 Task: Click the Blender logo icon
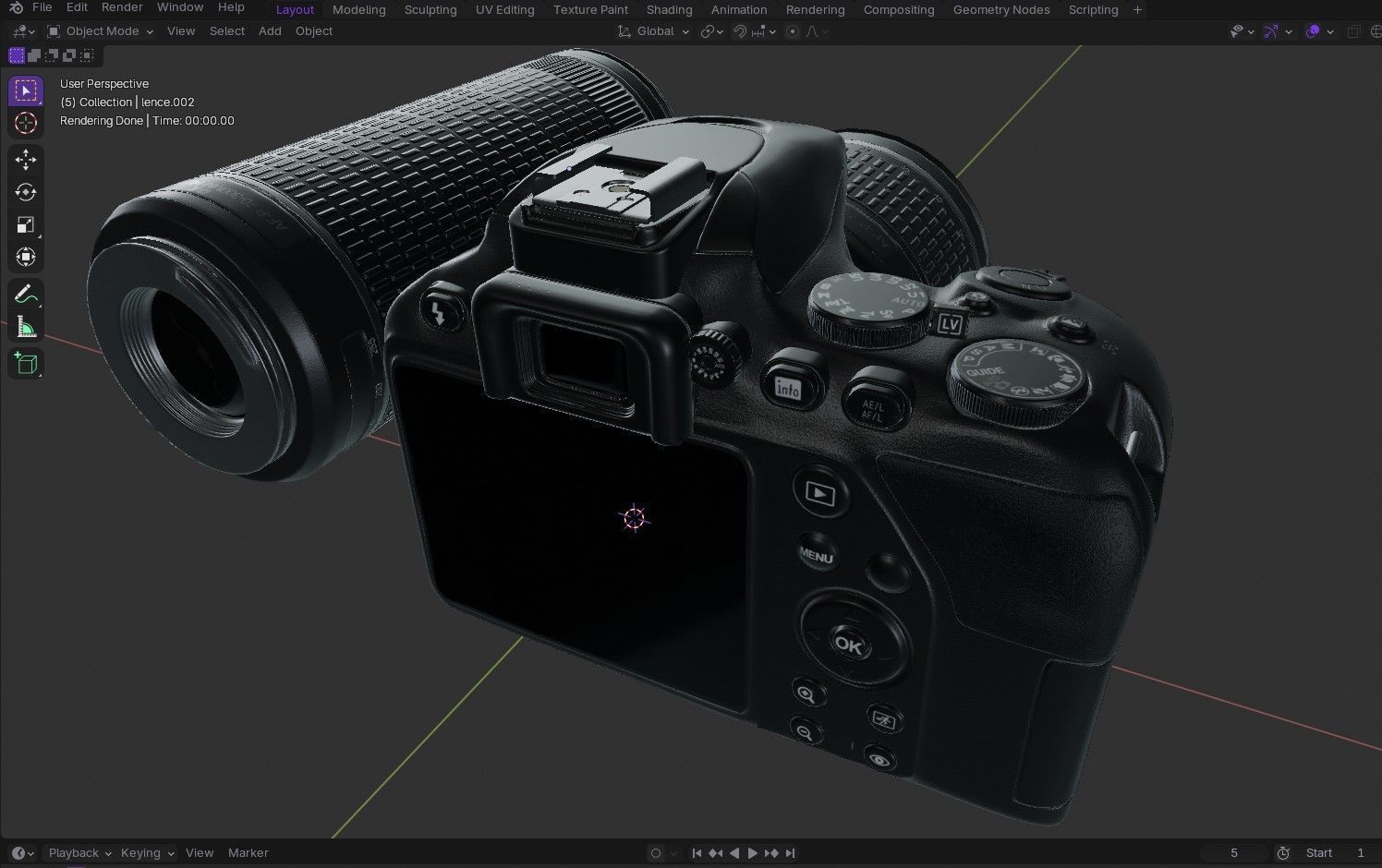(16, 8)
